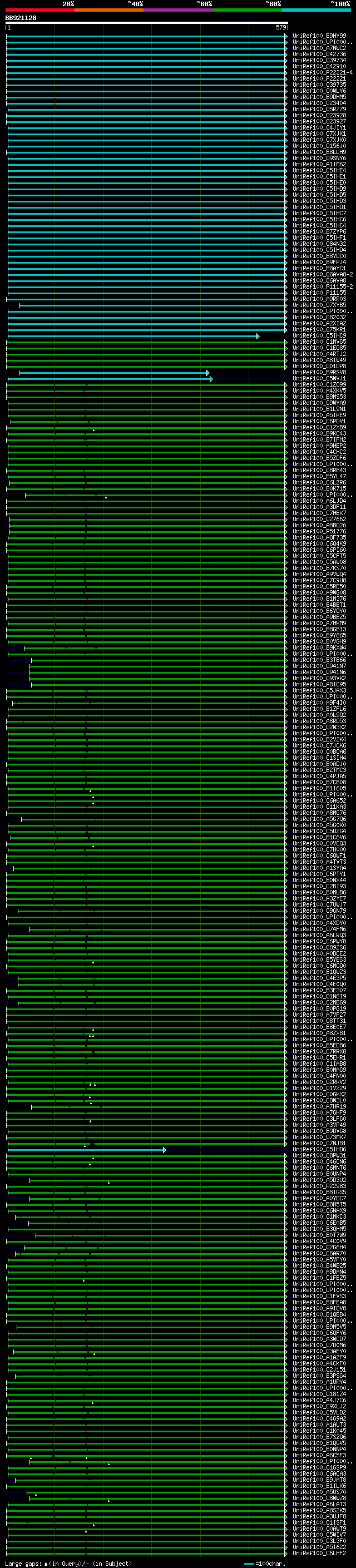Click hit UniRef100_B4BET1
Viewport: 356px width, 1568px height.
[x=319, y=605]
